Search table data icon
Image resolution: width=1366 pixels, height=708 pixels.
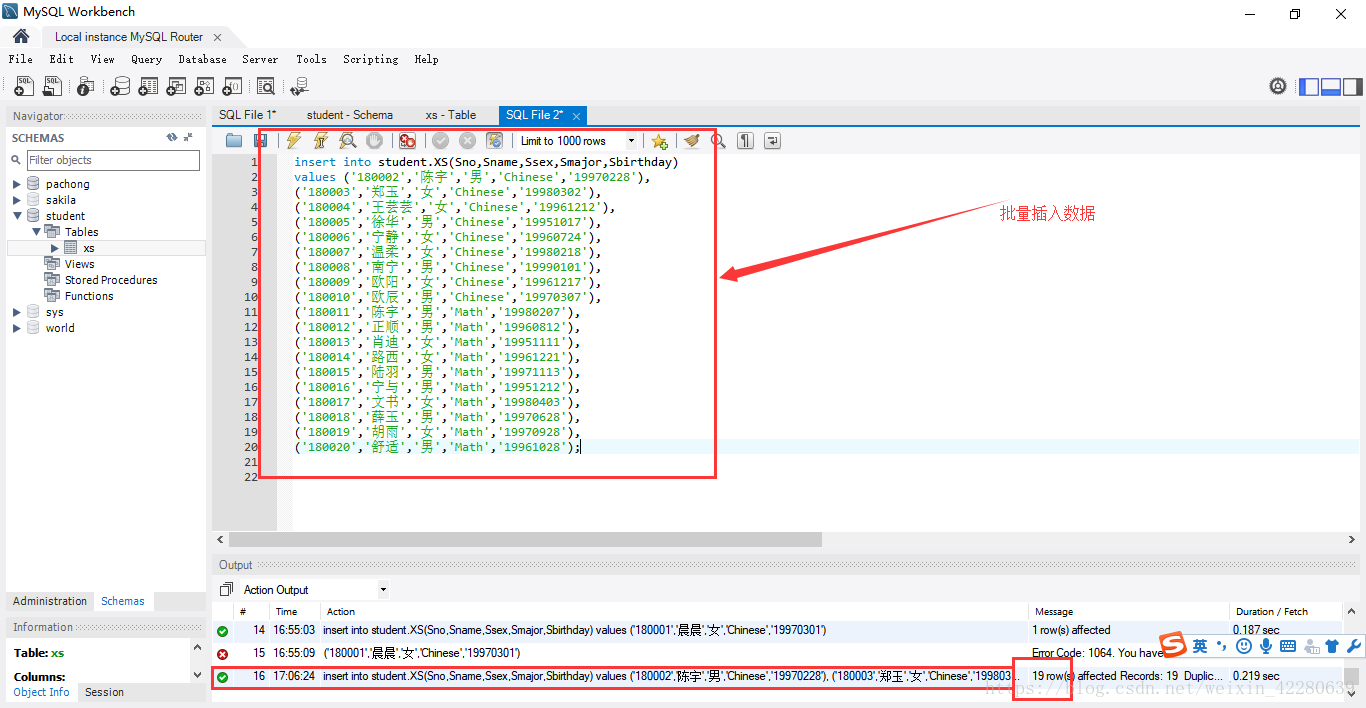coord(266,87)
